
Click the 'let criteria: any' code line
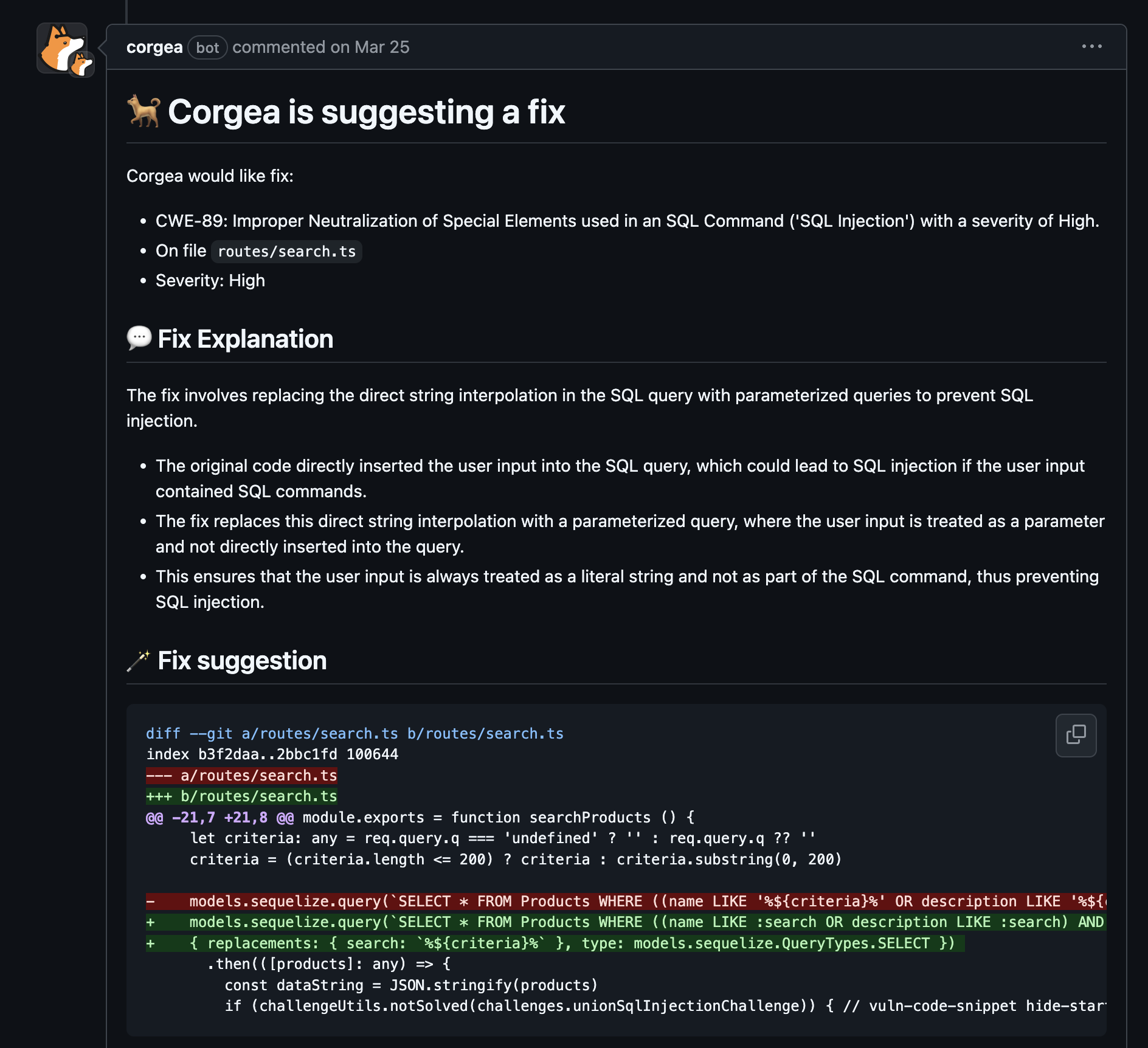(503, 838)
